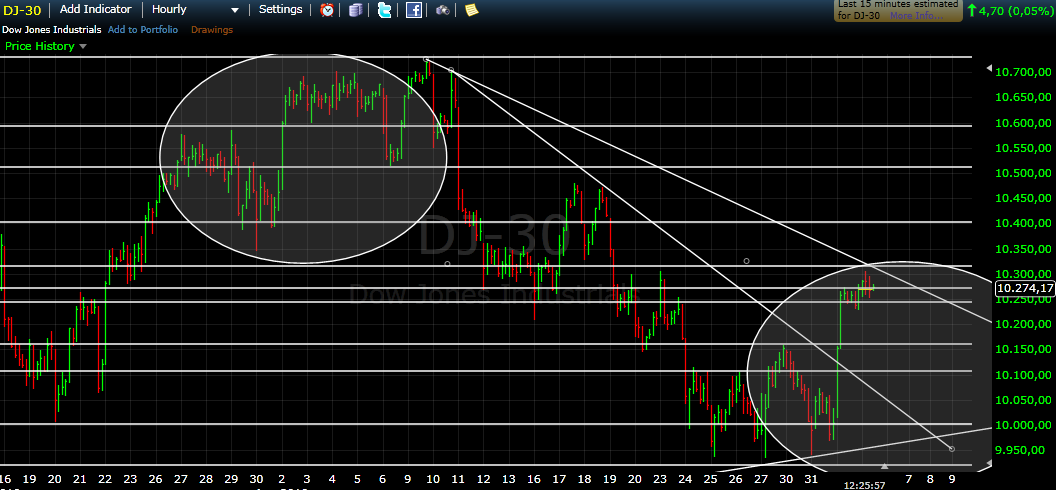
Task: Click date label 24 on the time axis
Action: click(685, 479)
